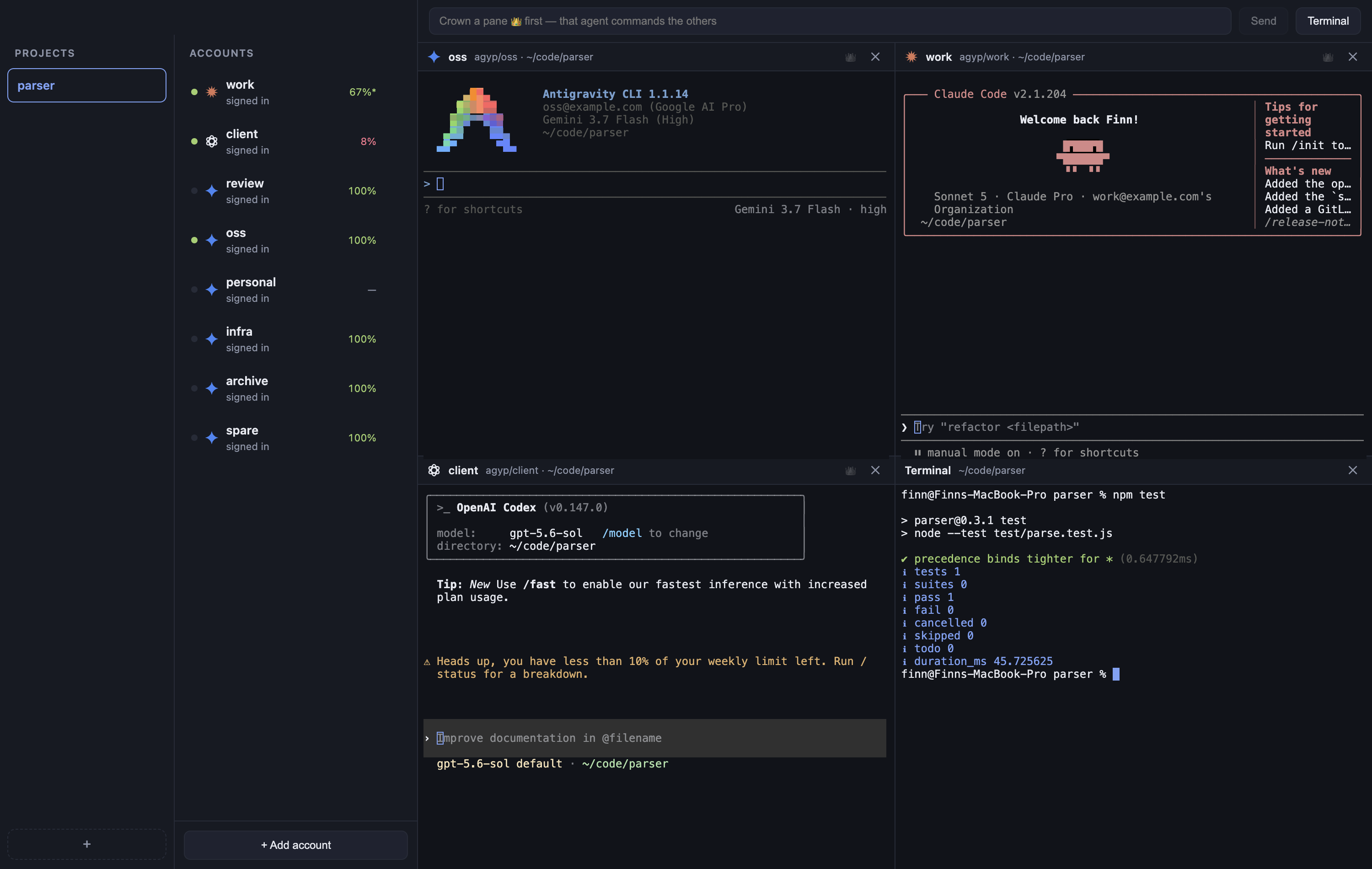
Task: Click the green status dot of oss account
Action: [x=194, y=241]
